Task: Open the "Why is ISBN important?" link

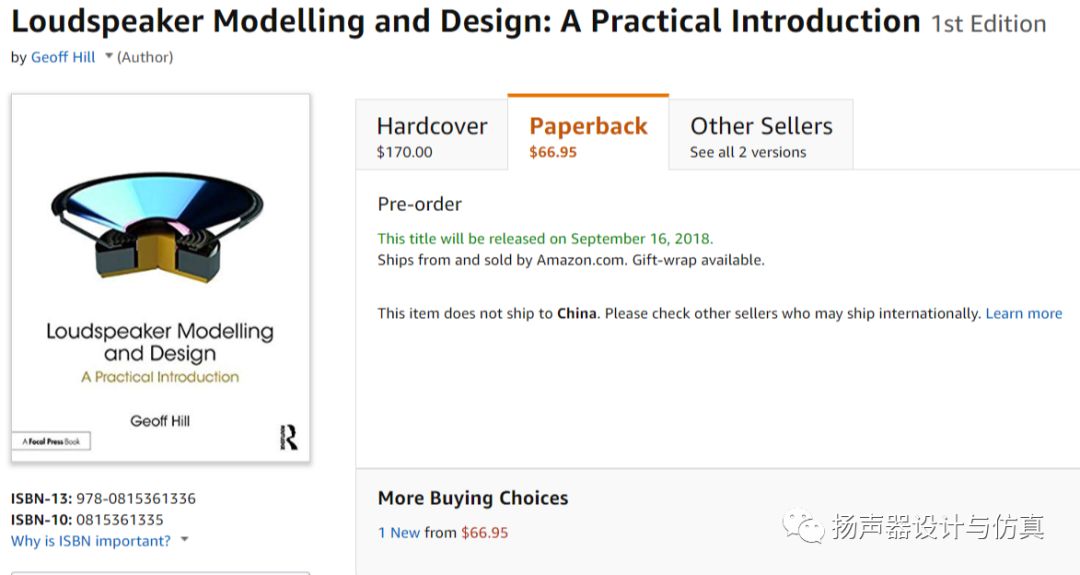Action: (x=91, y=541)
